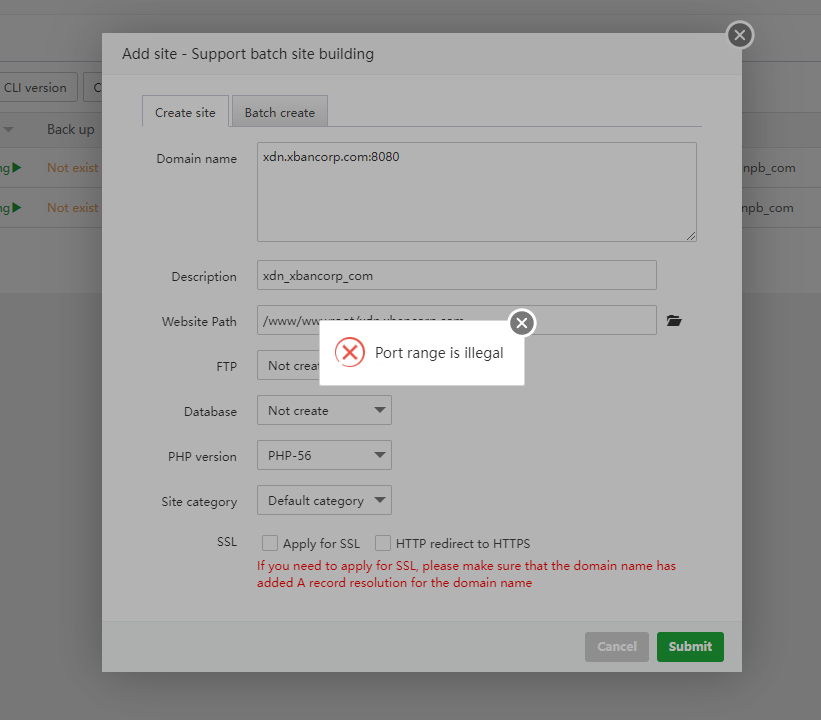The height and width of the screenshot is (720, 821).
Task: Click the Domain name textarea resize handle
Action: (x=690, y=235)
